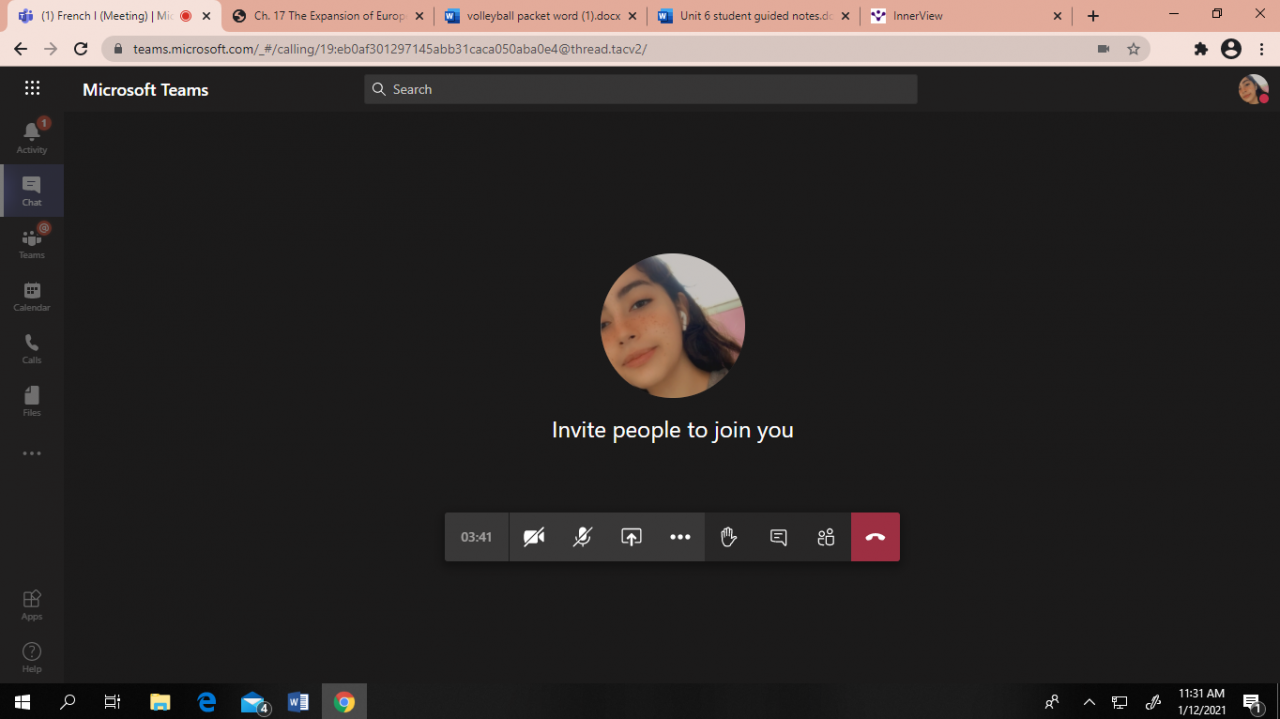Click the browser address bar URL
The height and width of the screenshot is (719, 1280).
(389, 49)
